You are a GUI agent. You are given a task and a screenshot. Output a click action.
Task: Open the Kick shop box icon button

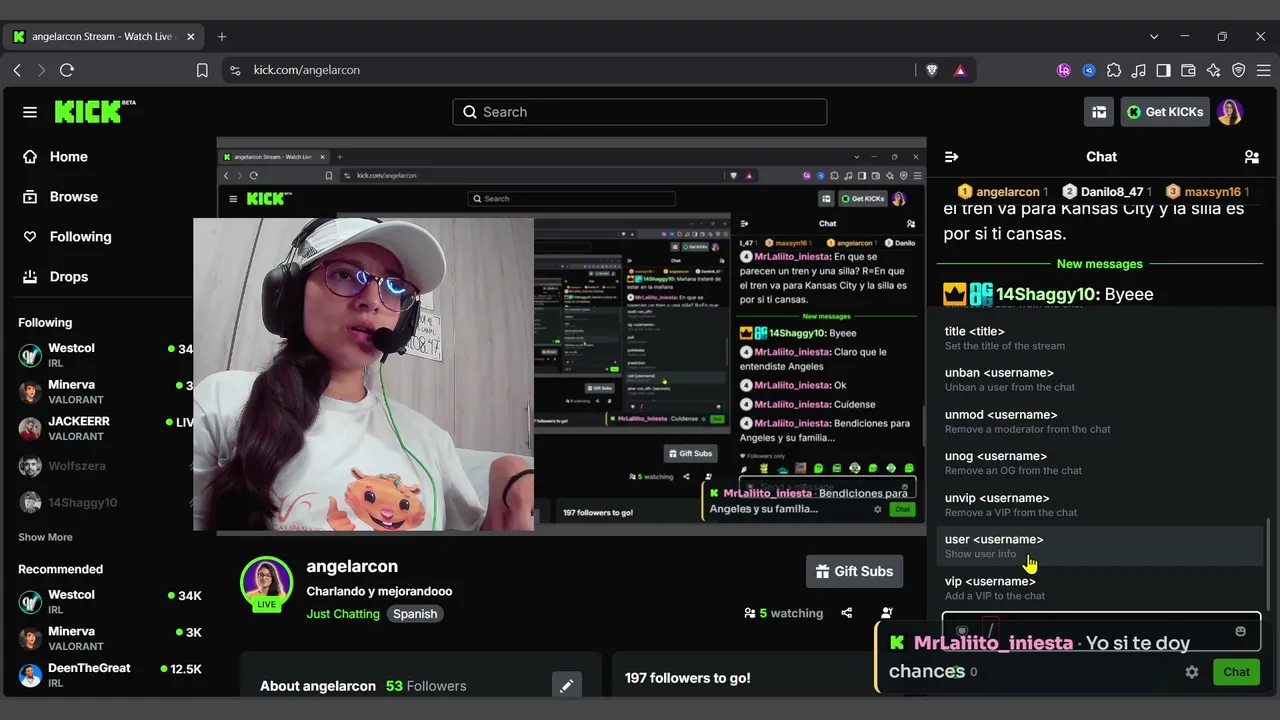[1099, 112]
